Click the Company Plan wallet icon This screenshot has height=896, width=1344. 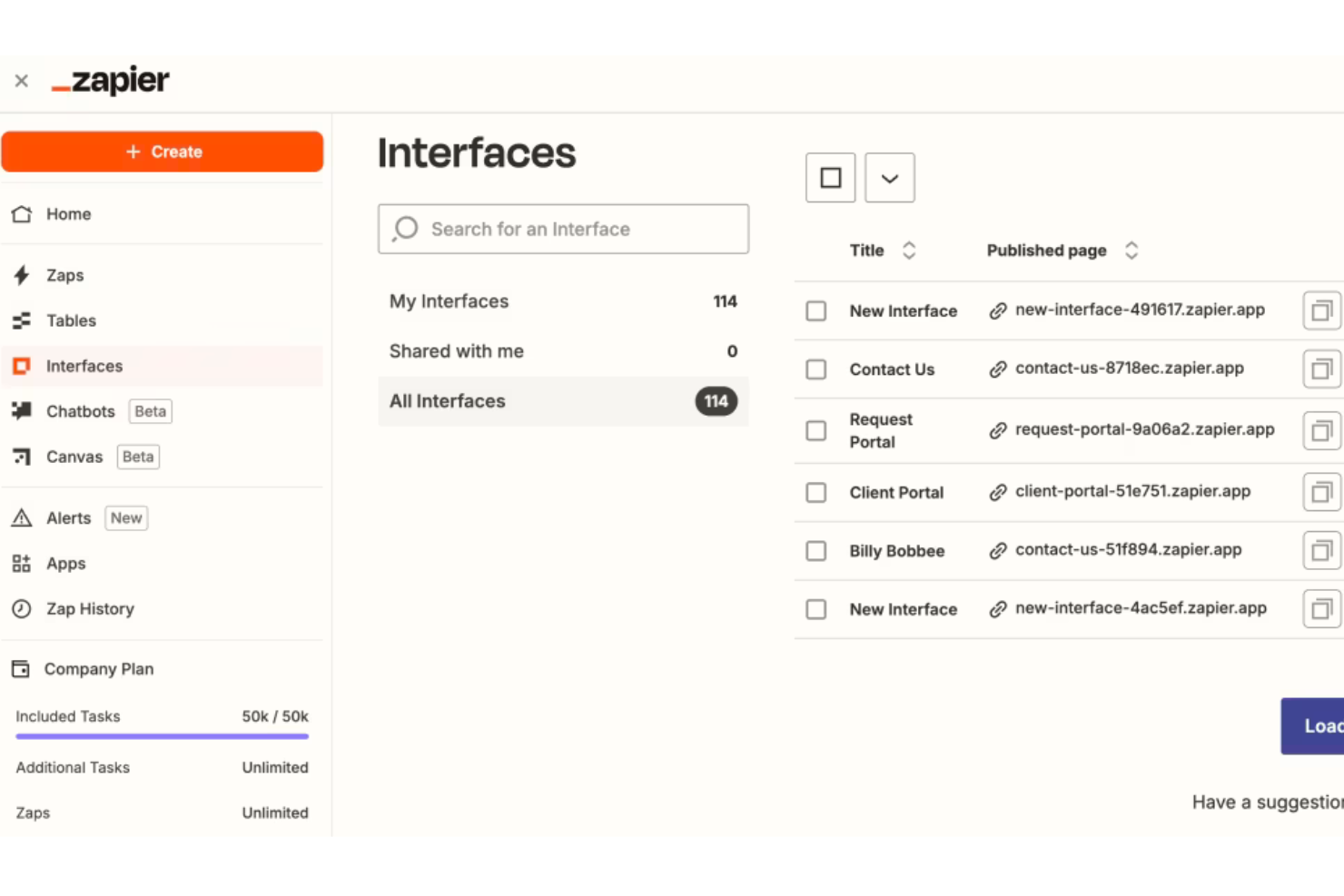[21, 669]
